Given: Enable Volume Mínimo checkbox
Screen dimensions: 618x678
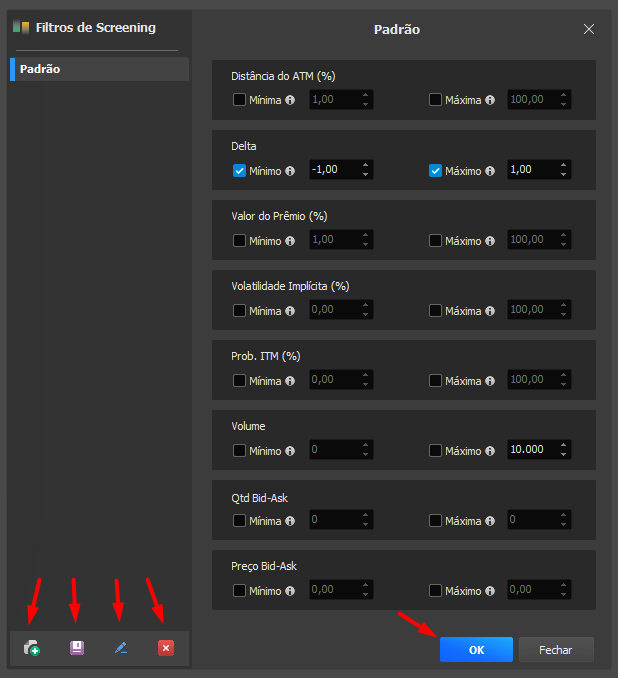Looking at the screenshot, I should coord(239,451).
